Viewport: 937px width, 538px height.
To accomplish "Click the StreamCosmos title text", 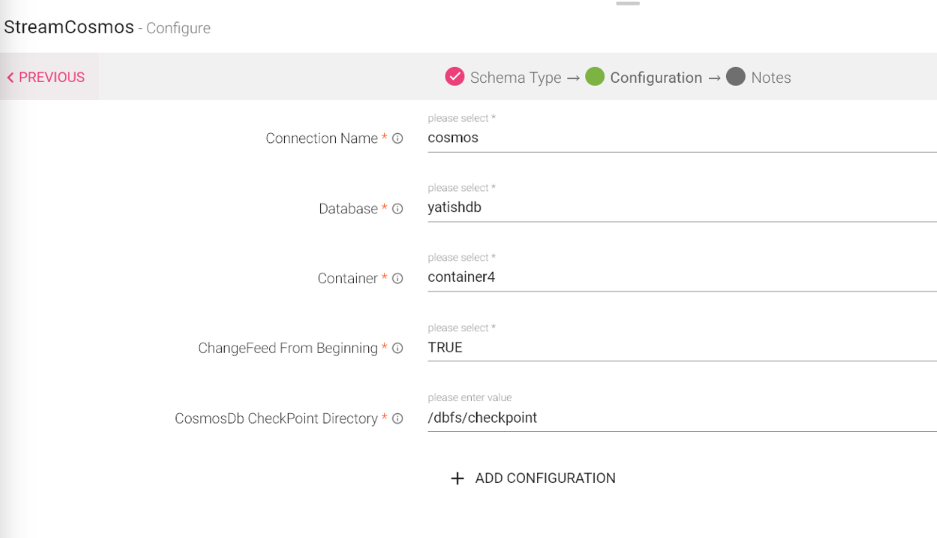I will [x=69, y=27].
